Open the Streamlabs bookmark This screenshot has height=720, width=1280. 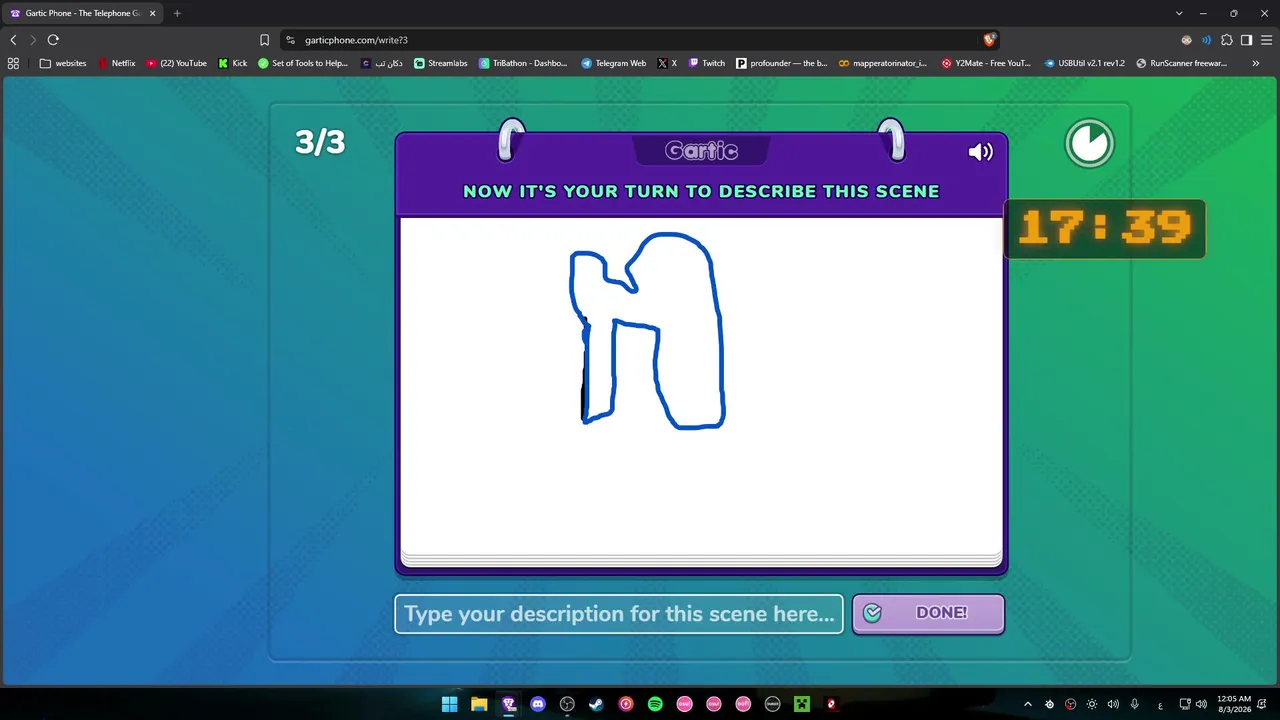click(x=441, y=63)
